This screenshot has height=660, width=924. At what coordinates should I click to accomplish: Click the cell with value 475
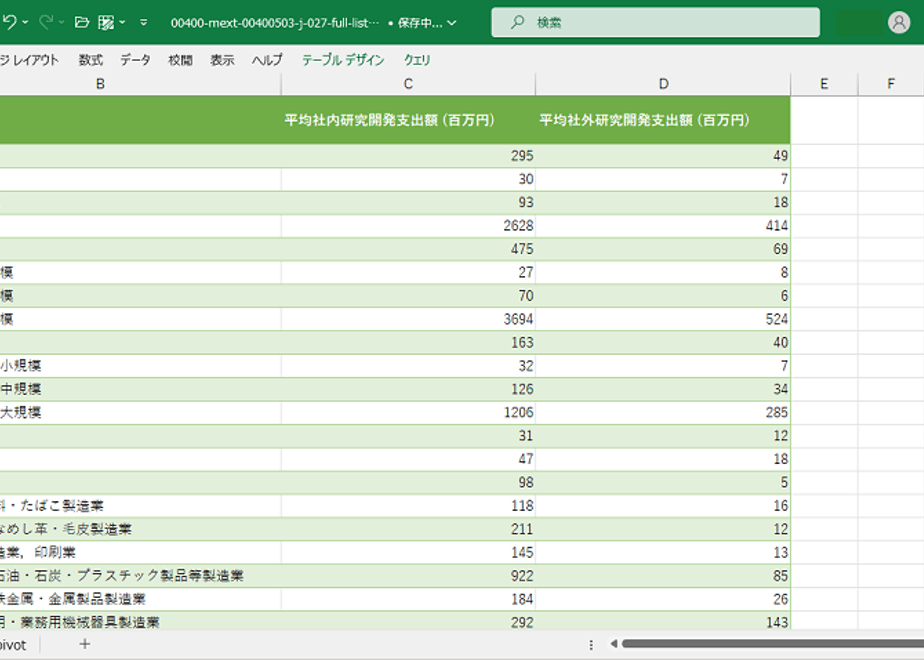pyautogui.click(x=408, y=249)
